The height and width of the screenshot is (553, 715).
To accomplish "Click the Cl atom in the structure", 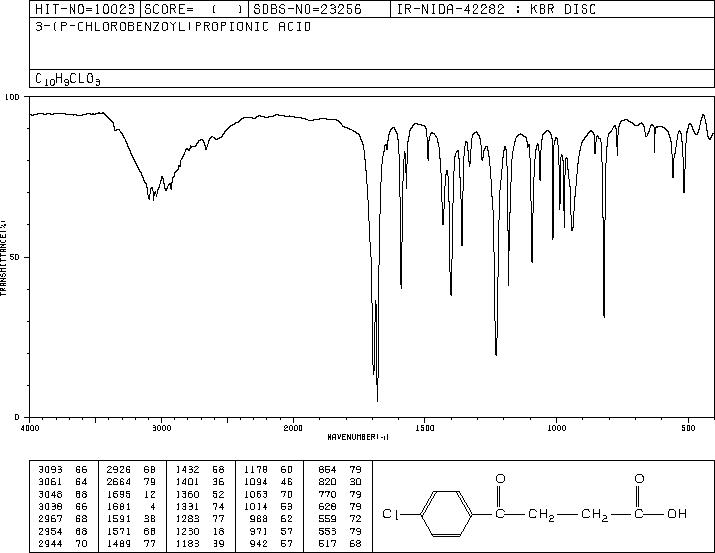I will tap(390, 514).
